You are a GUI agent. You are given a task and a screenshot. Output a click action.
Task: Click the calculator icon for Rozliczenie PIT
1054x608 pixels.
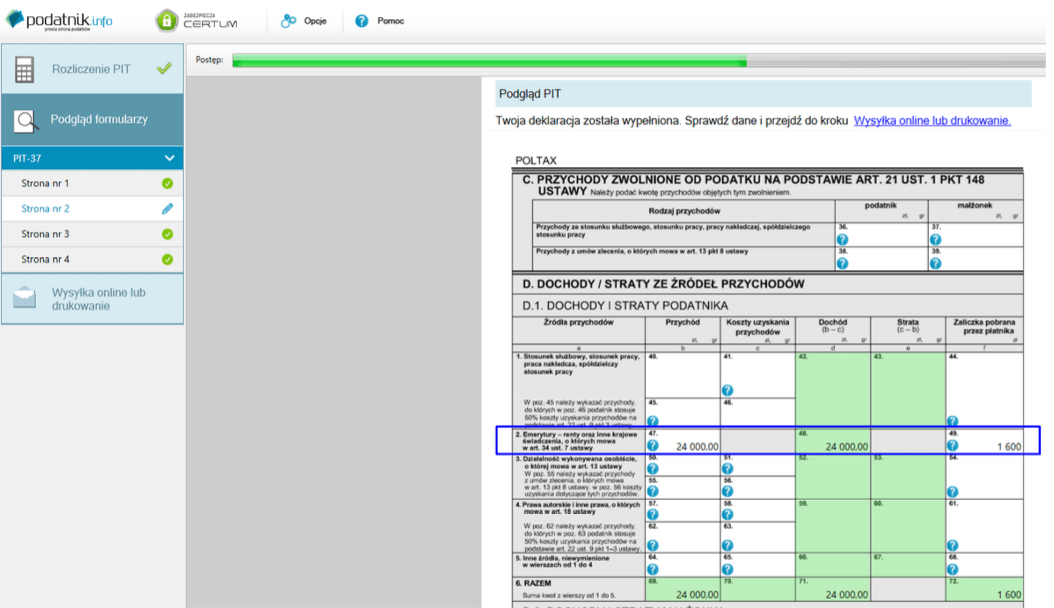(x=25, y=70)
